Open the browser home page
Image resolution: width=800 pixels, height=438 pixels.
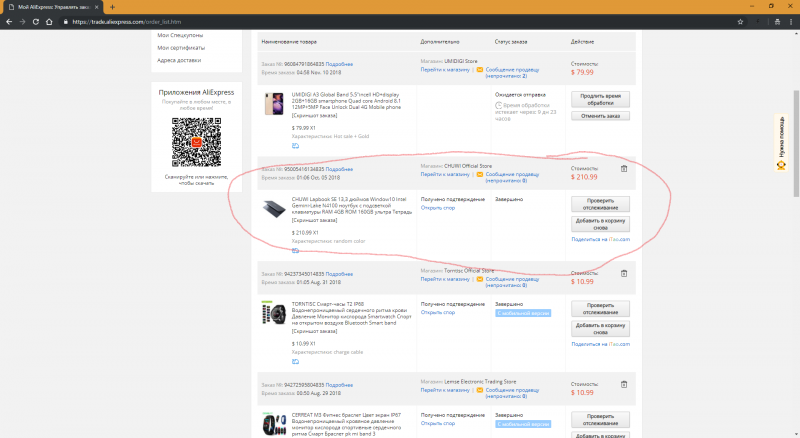49,22
